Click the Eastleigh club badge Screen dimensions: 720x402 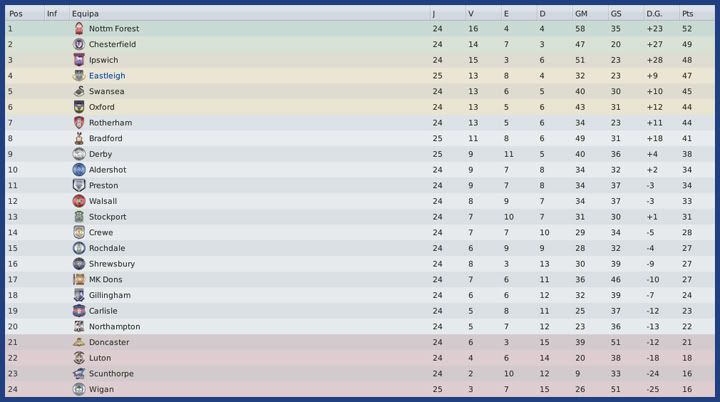pos(79,76)
